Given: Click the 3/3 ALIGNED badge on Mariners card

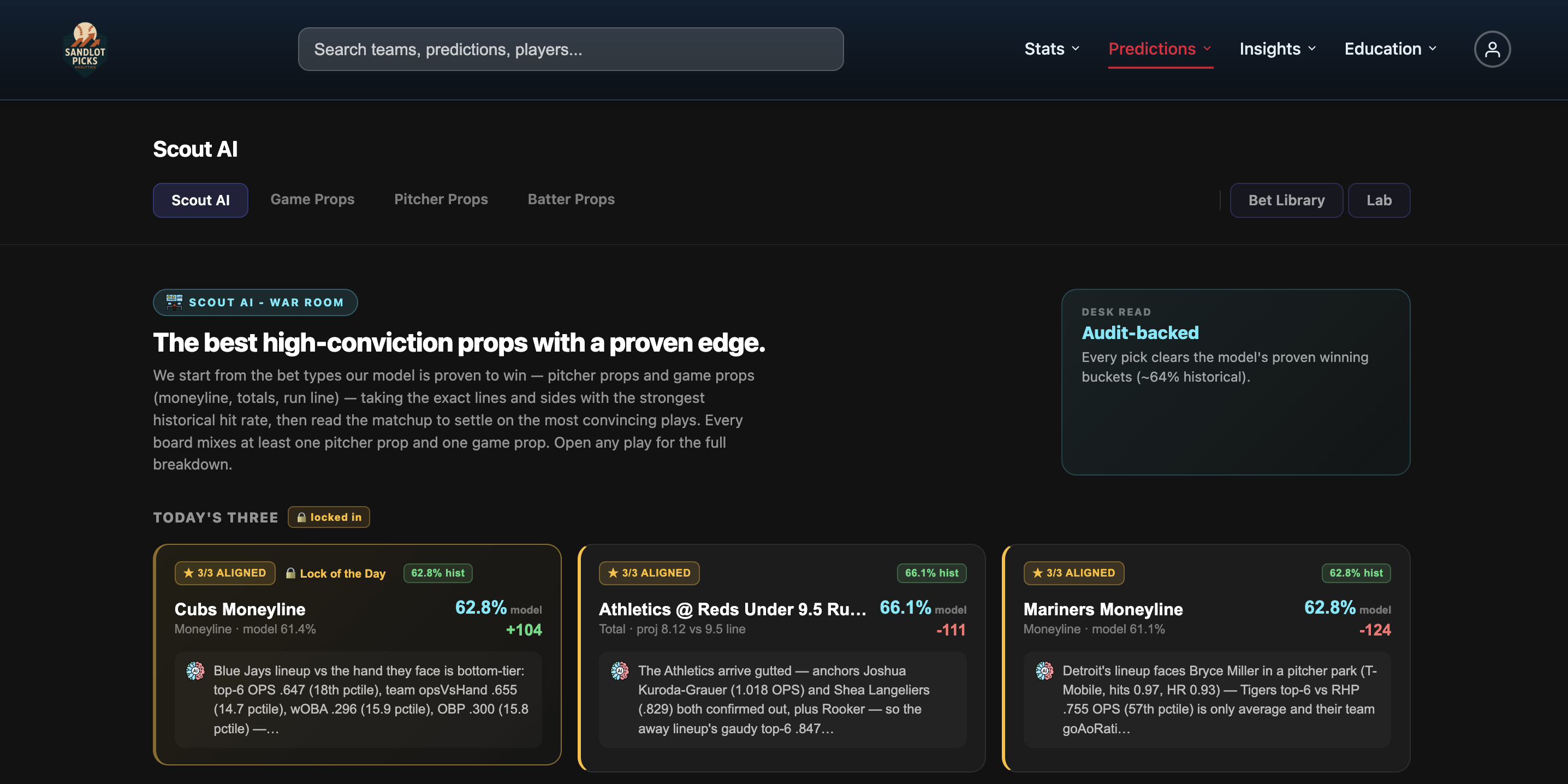Looking at the screenshot, I should click(x=1074, y=573).
